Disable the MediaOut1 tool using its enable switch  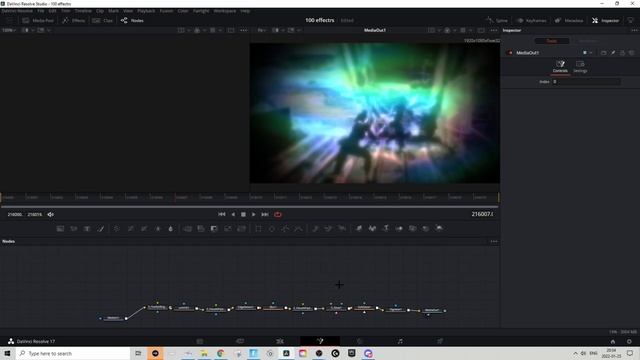click(x=509, y=53)
